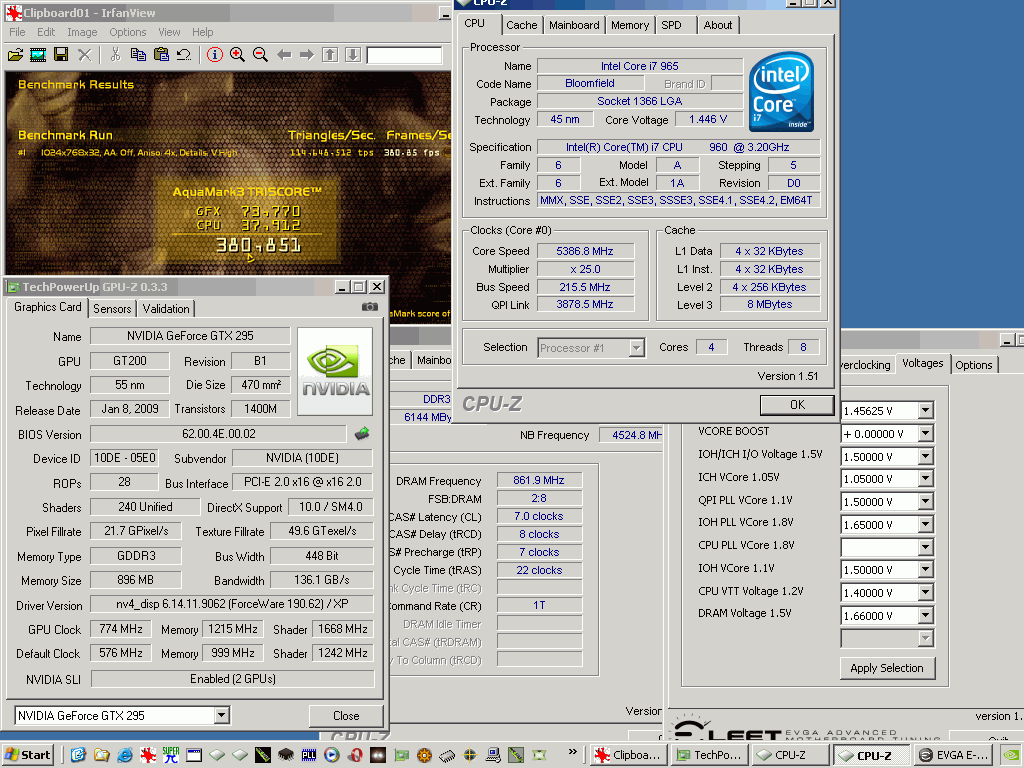Switch to the Cache tab in CPU-Z
The width and height of the screenshot is (1024, 768).
(522, 25)
